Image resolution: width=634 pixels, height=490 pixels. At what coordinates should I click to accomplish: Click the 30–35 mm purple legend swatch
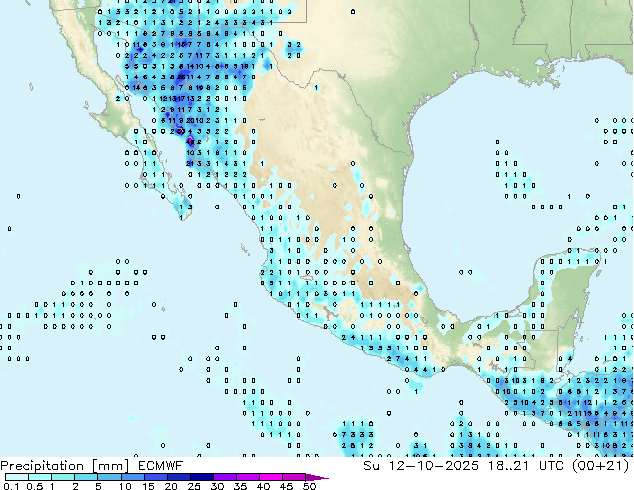pos(225,477)
